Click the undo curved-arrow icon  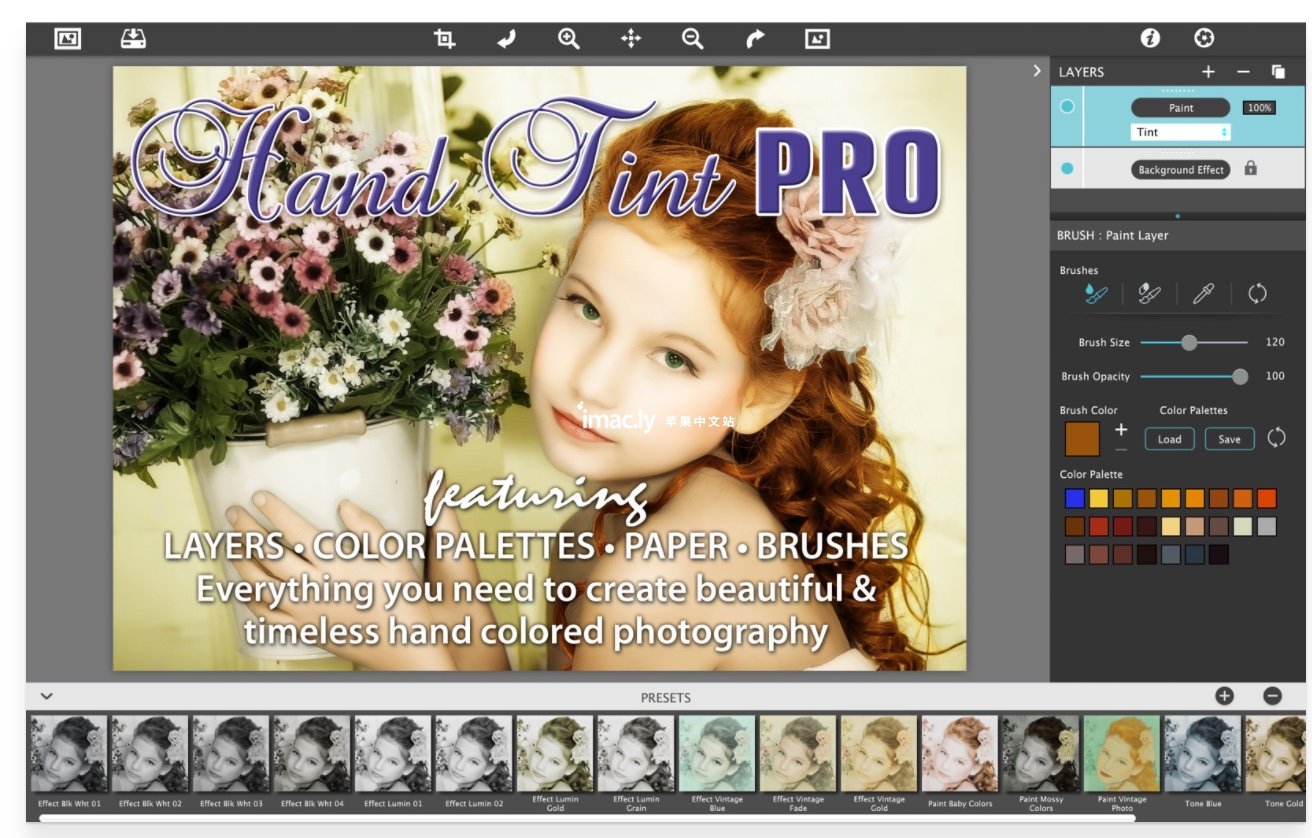[x=507, y=39]
